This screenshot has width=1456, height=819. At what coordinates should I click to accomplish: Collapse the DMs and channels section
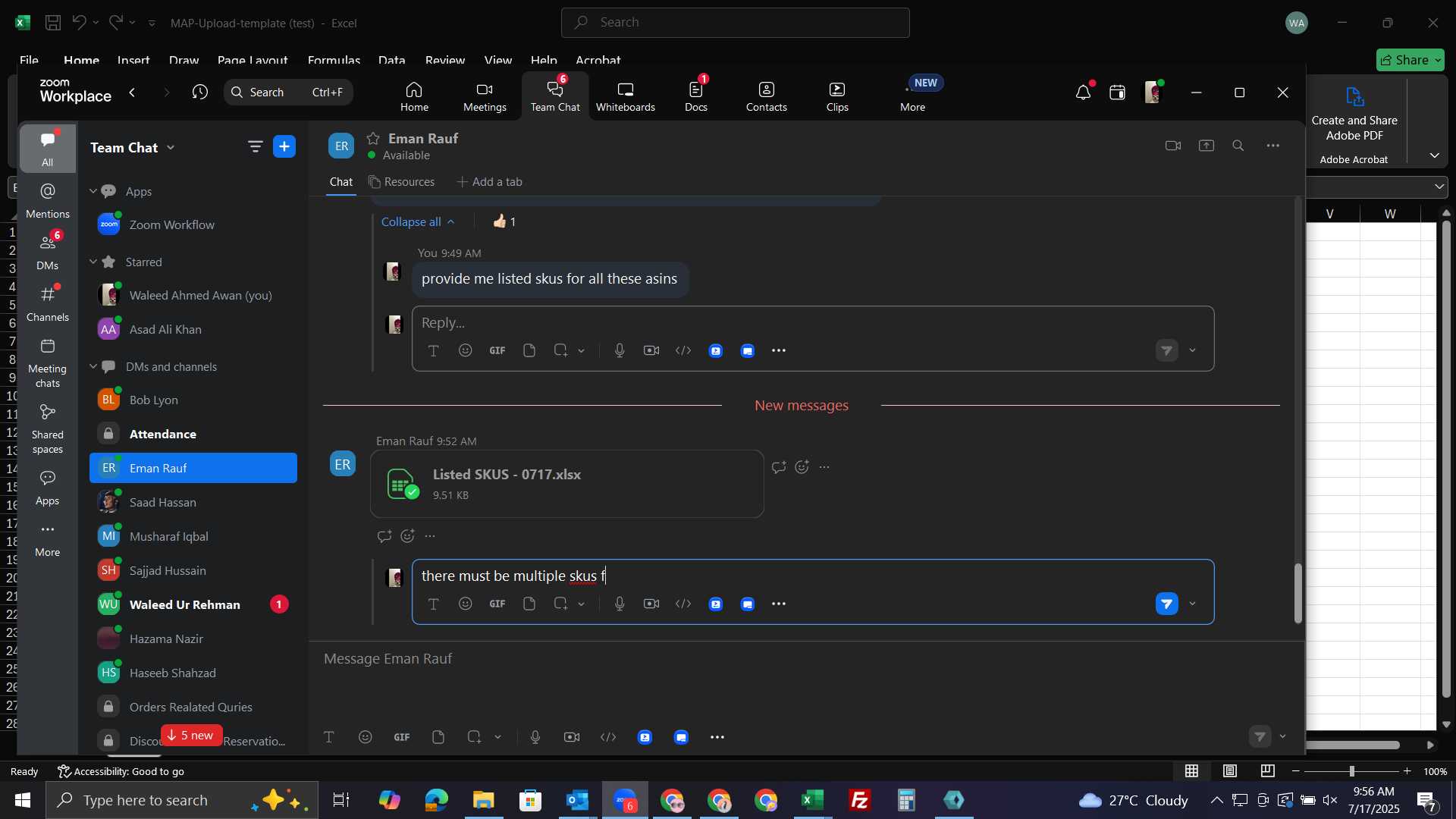[93, 366]
